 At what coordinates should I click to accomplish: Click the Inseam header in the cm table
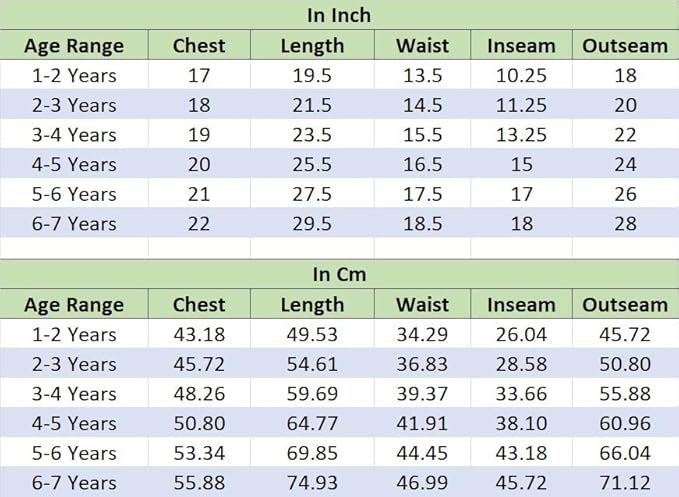(522, 305)
